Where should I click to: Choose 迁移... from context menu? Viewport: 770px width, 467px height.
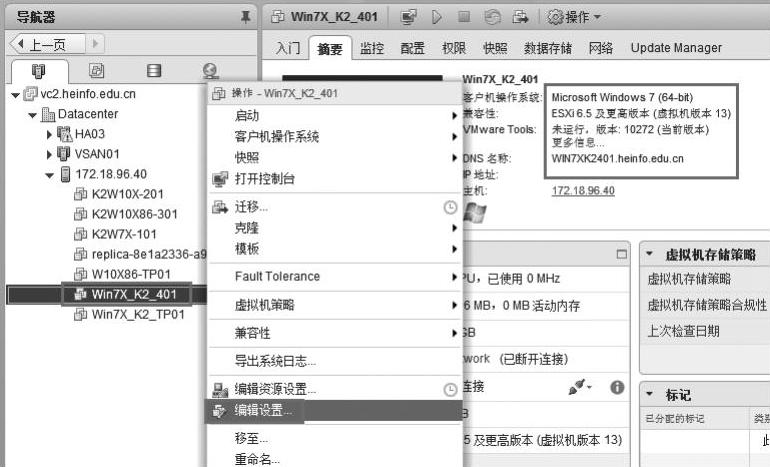(x=334, y=207)
